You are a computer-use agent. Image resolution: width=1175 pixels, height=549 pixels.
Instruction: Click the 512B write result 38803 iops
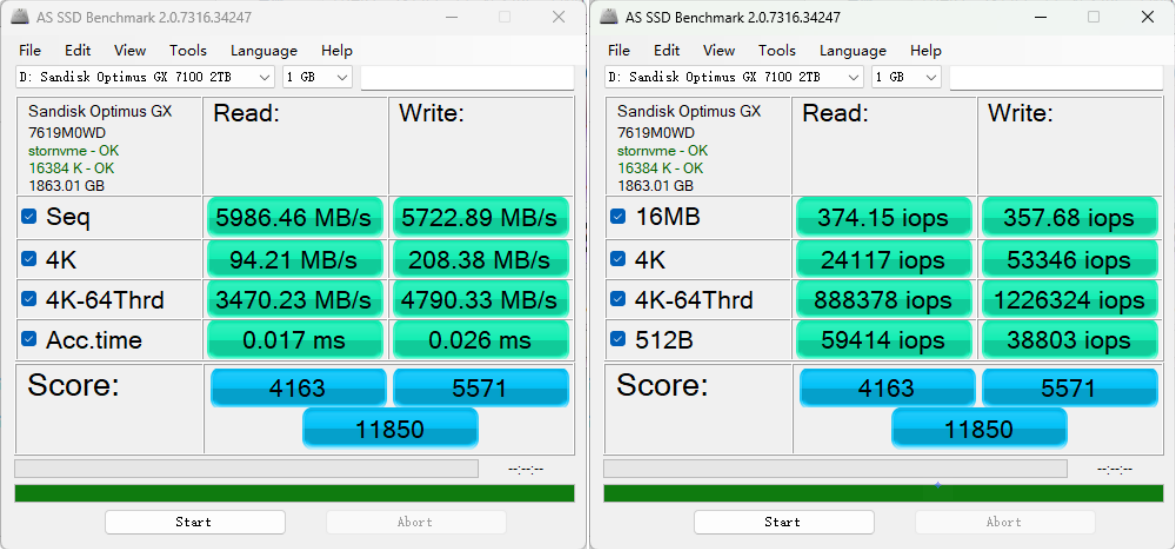pos(1069,339)
